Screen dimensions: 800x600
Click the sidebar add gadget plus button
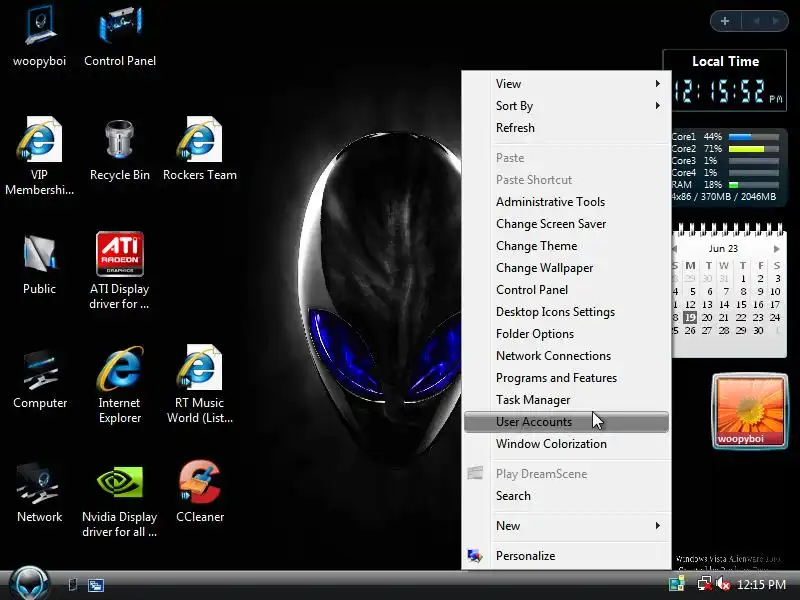(725, 21)
